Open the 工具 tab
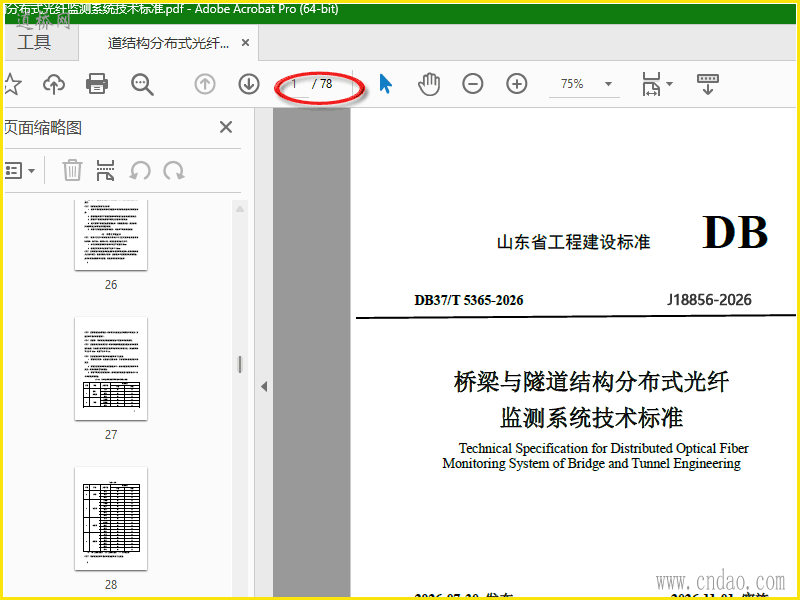 pos(34,42)
